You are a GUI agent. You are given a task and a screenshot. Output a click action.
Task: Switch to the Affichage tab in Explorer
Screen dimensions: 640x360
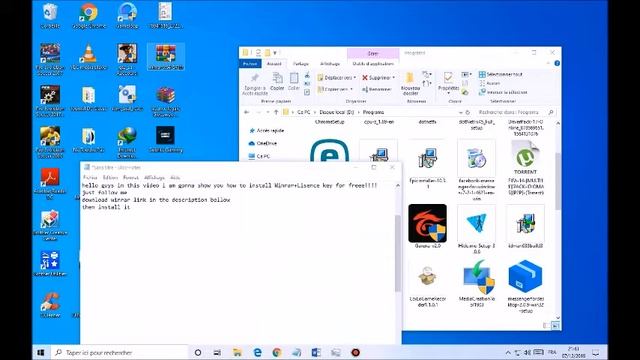[330, 64]
